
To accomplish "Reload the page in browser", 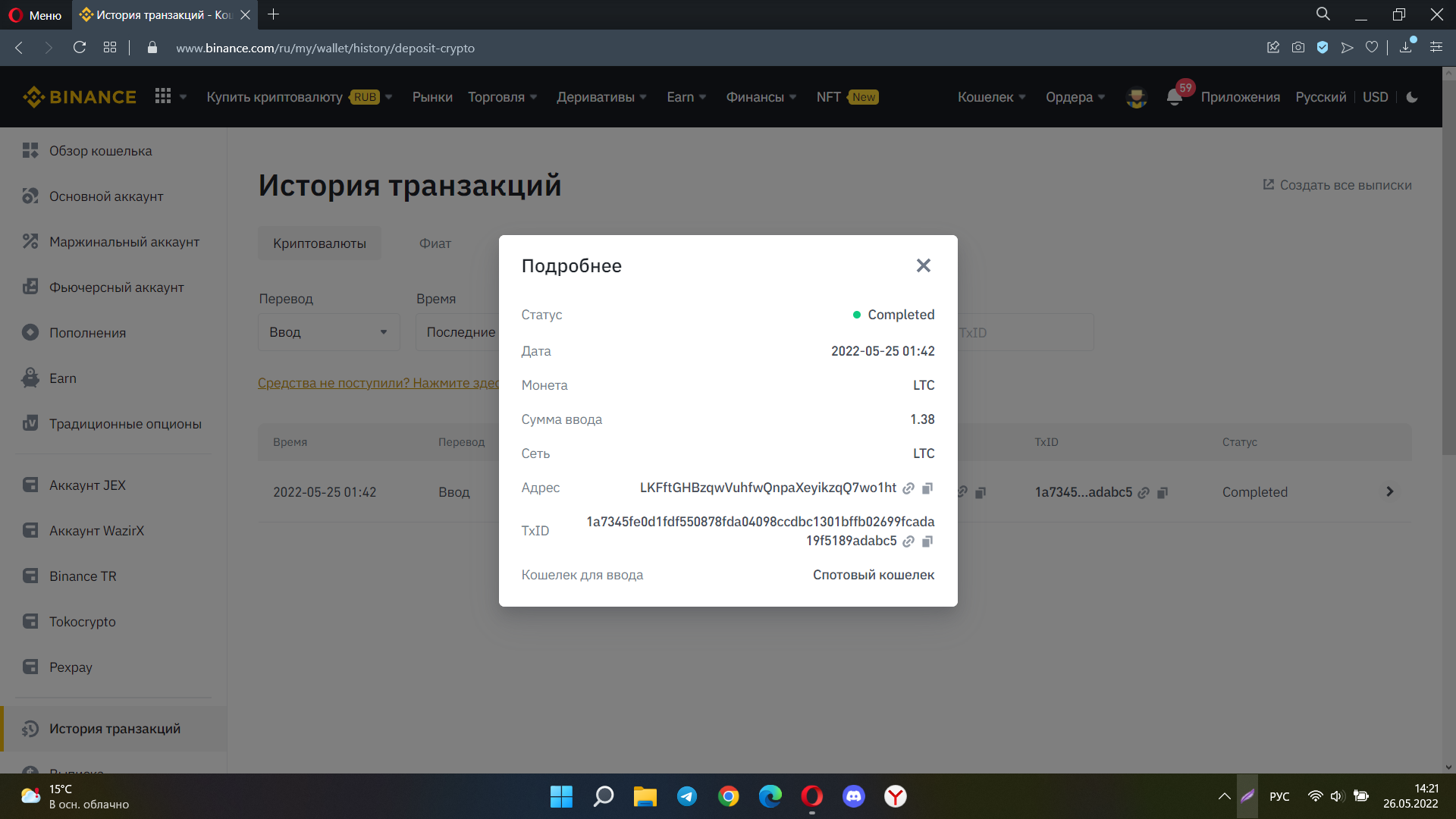I will click(80, 48).
